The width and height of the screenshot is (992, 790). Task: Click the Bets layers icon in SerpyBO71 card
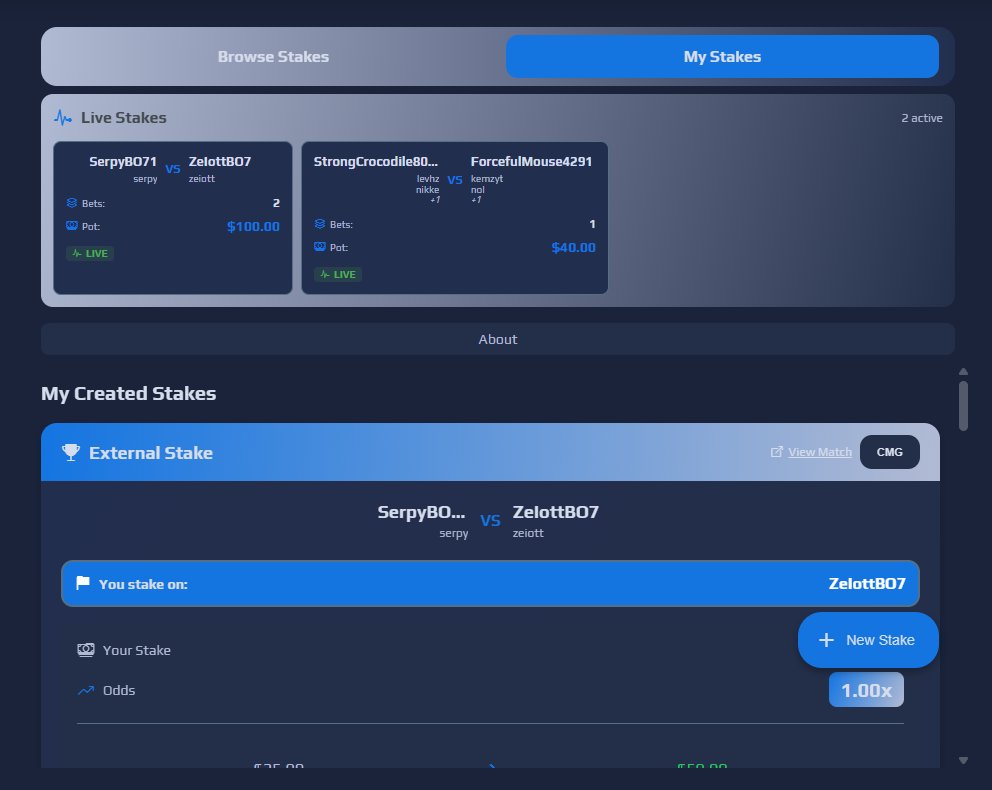(71, 203)
